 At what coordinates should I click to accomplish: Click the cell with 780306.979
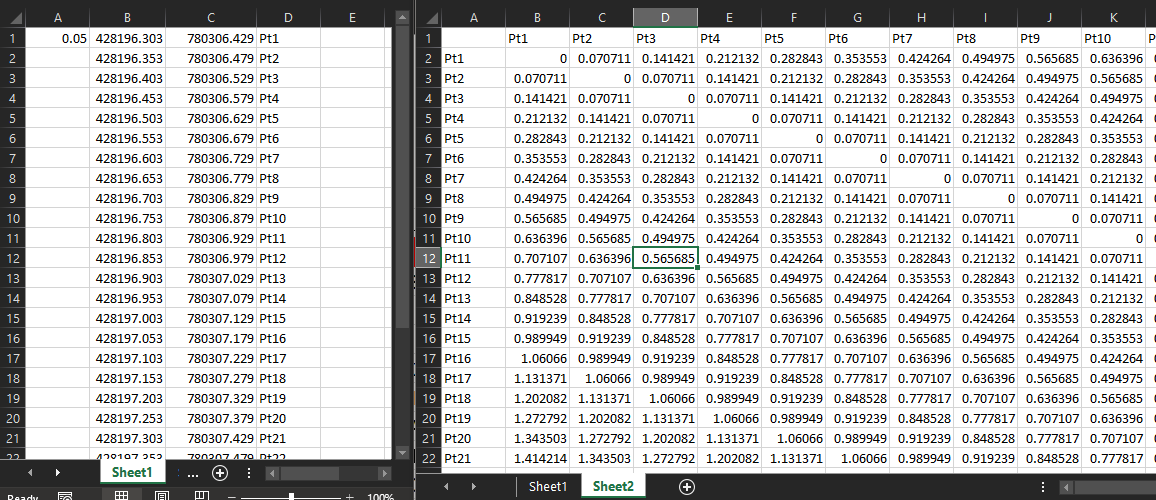[x=211, y=258]
